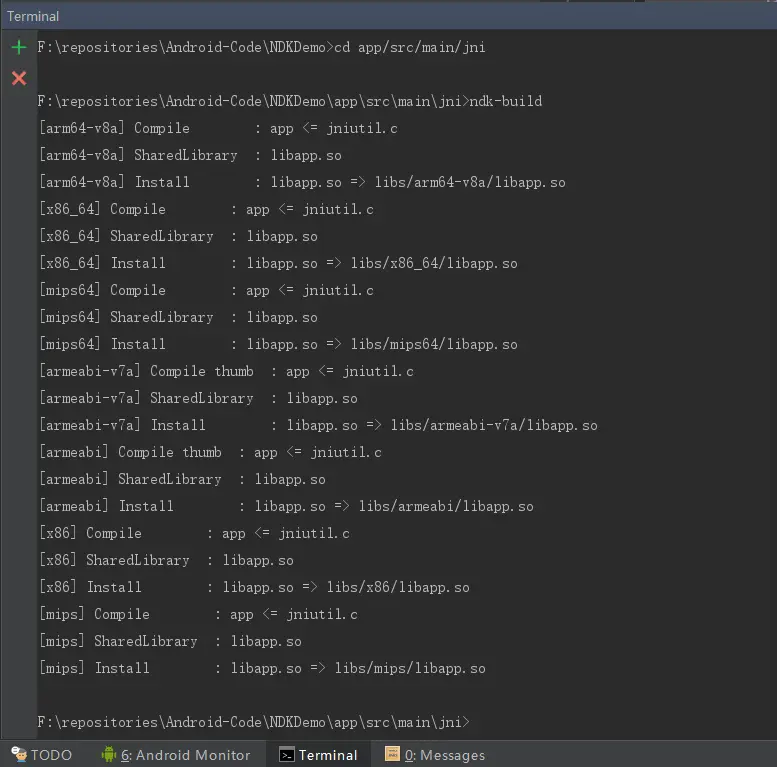Click 'libs/armeabi/libapp.so' install path
This screenshot has height=767, width=777.
tap(446, 506)
